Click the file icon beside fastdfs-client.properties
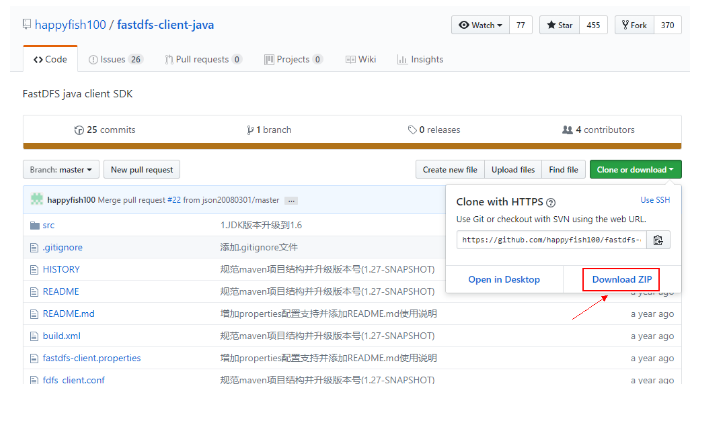Viewport: 705px width, 428px height. (x=34, y=358)
